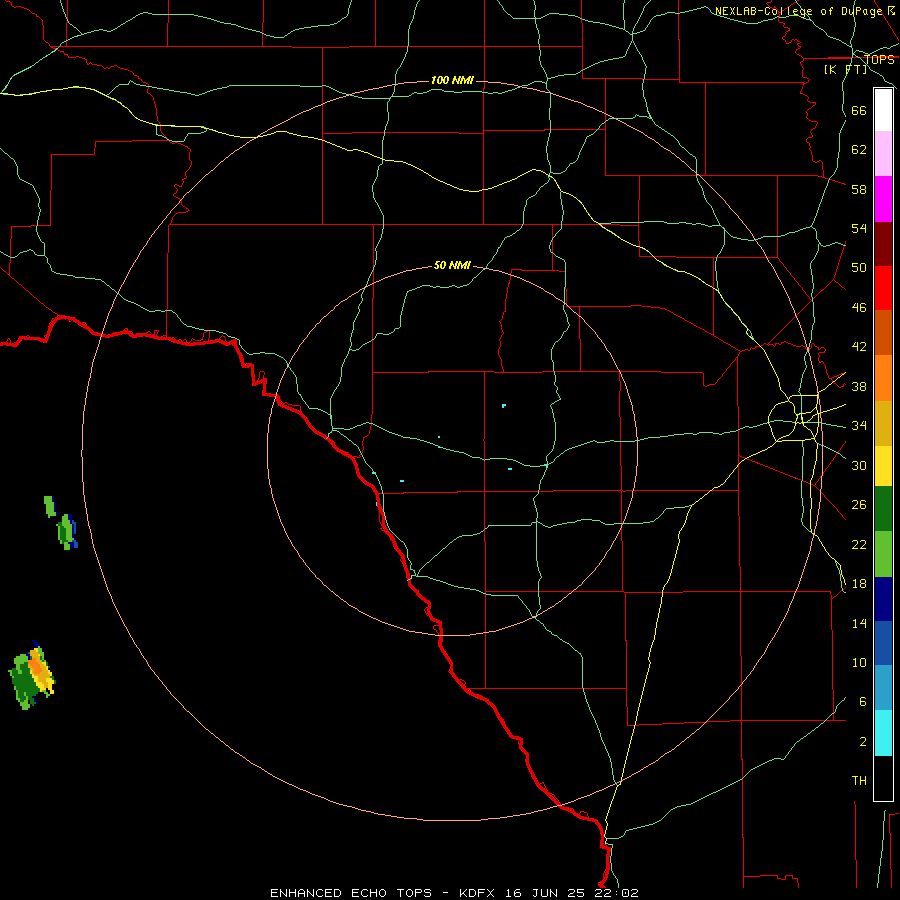Screen dimensions: 900x900
Task: Click the green echo cell with blue edge
Action: pos(67,532)
